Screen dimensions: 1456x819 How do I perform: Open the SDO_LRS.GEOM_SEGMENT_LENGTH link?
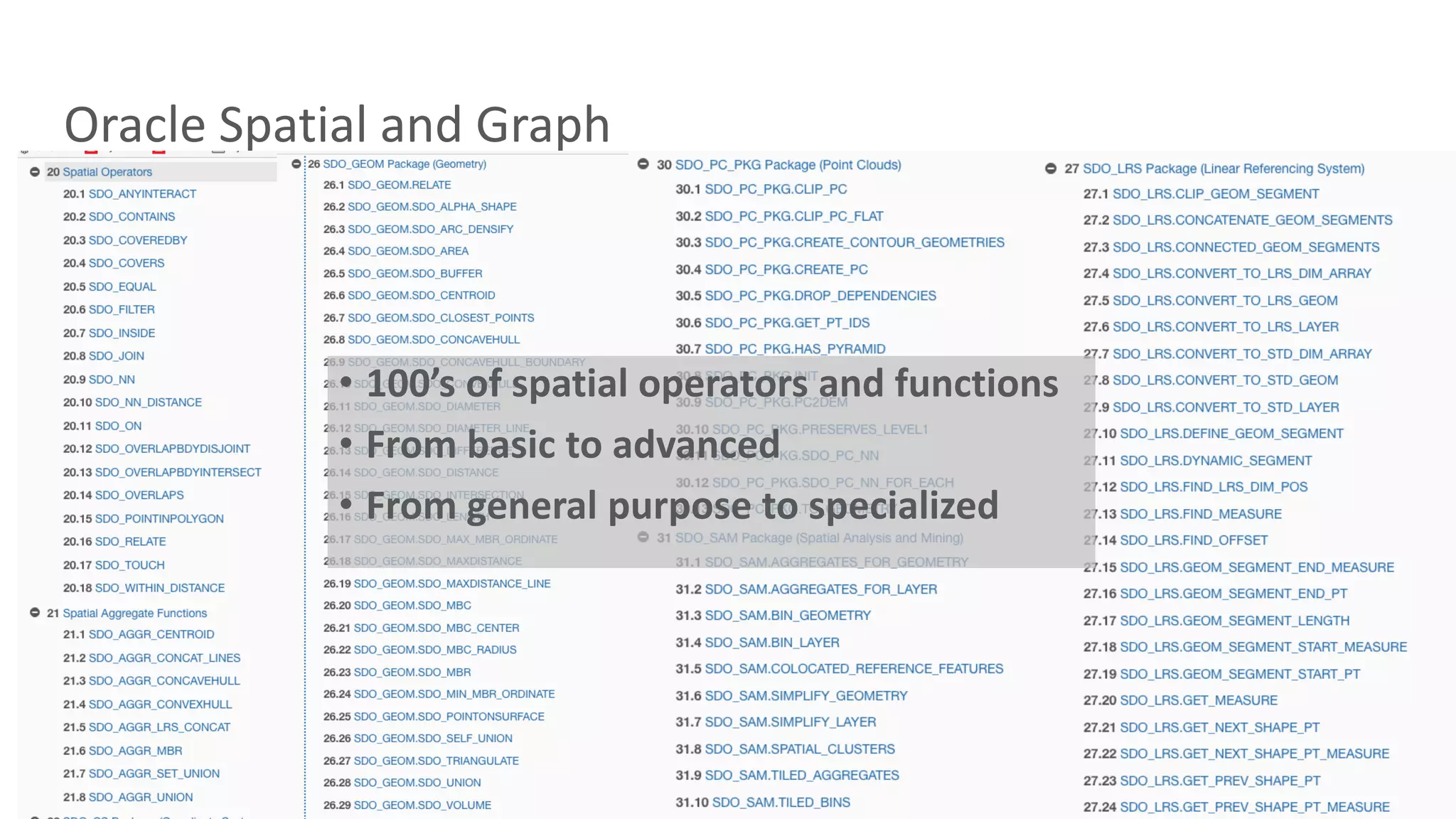pos(1235,621)
